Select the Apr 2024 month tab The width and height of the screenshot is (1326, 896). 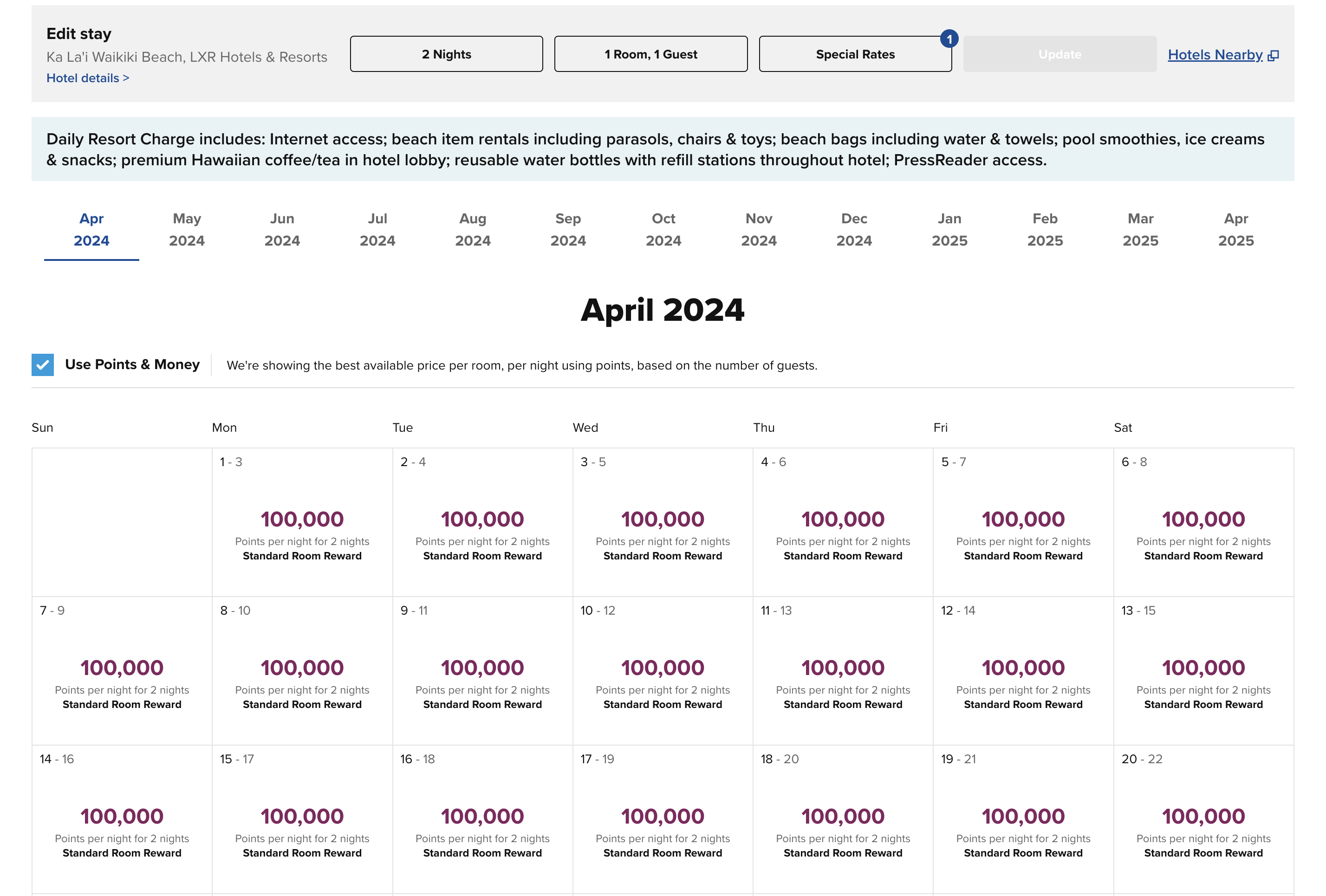tap(91, 229)
